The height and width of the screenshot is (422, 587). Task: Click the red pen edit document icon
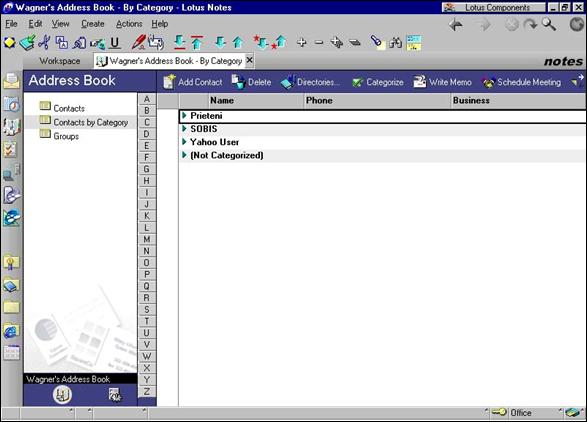138,42
